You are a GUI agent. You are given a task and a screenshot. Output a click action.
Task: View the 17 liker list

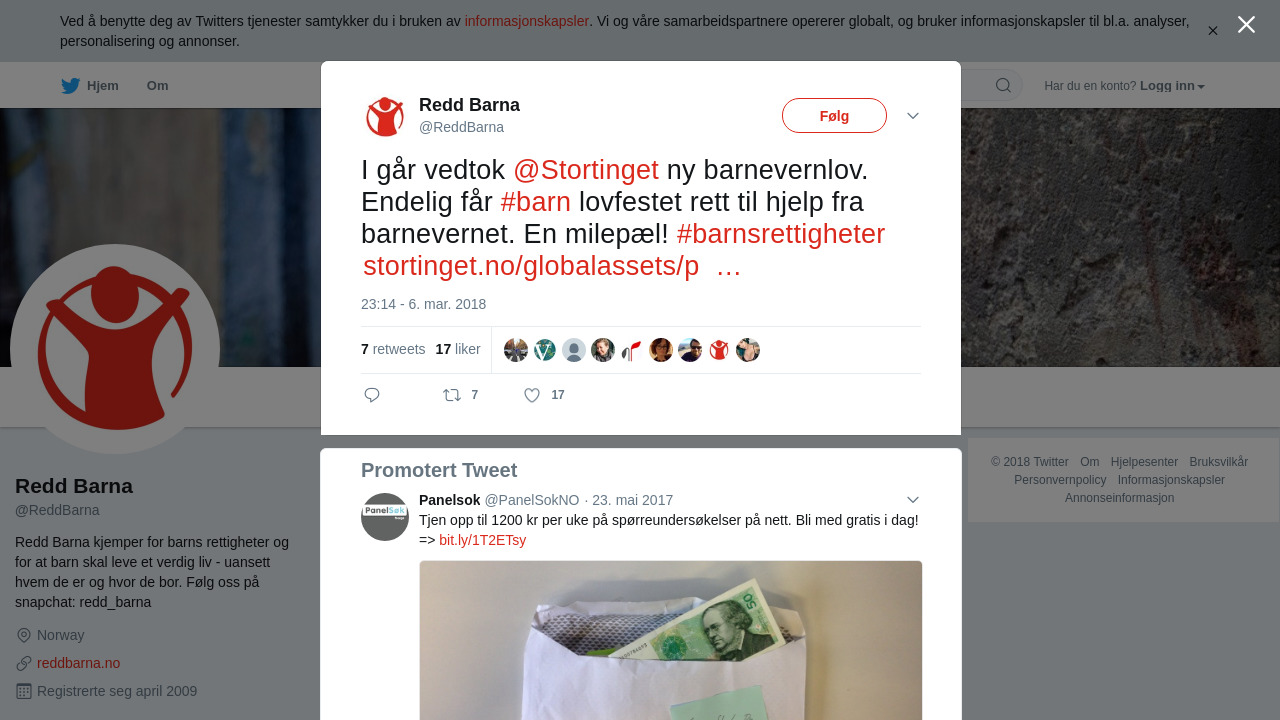[458, 349]
